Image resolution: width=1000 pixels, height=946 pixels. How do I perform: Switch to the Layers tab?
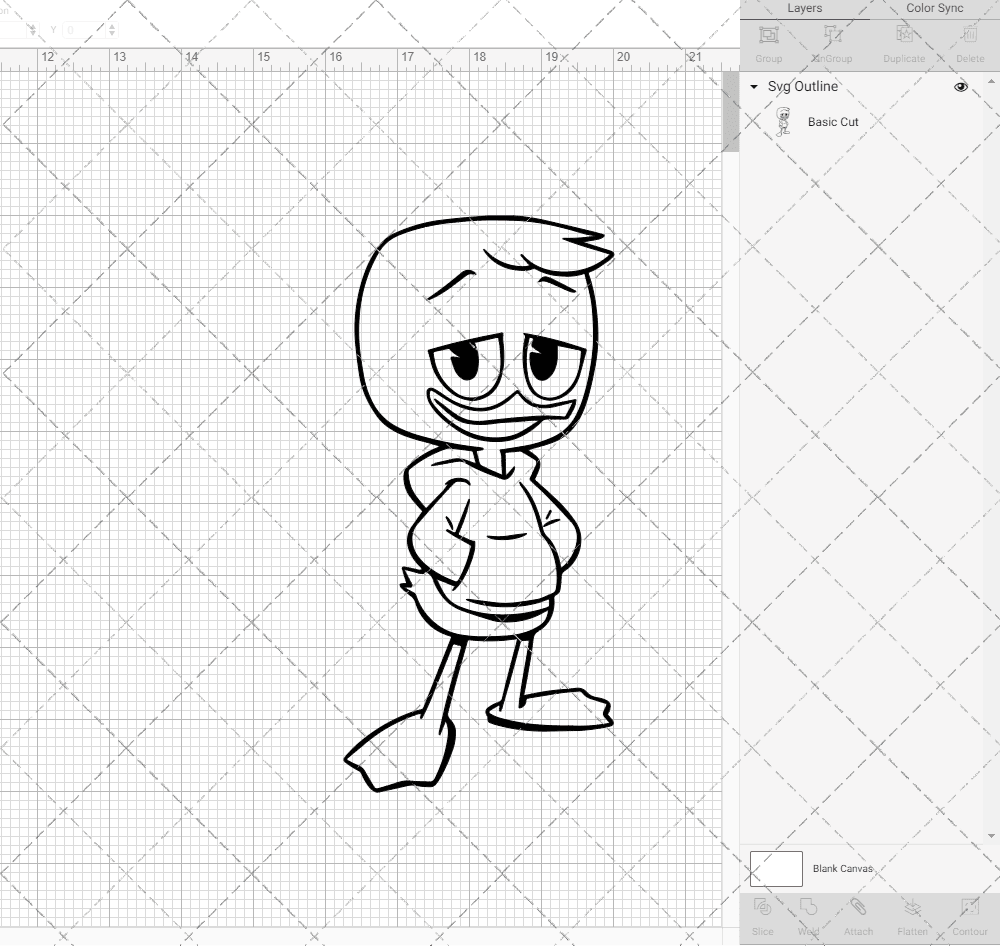[804, 8]
